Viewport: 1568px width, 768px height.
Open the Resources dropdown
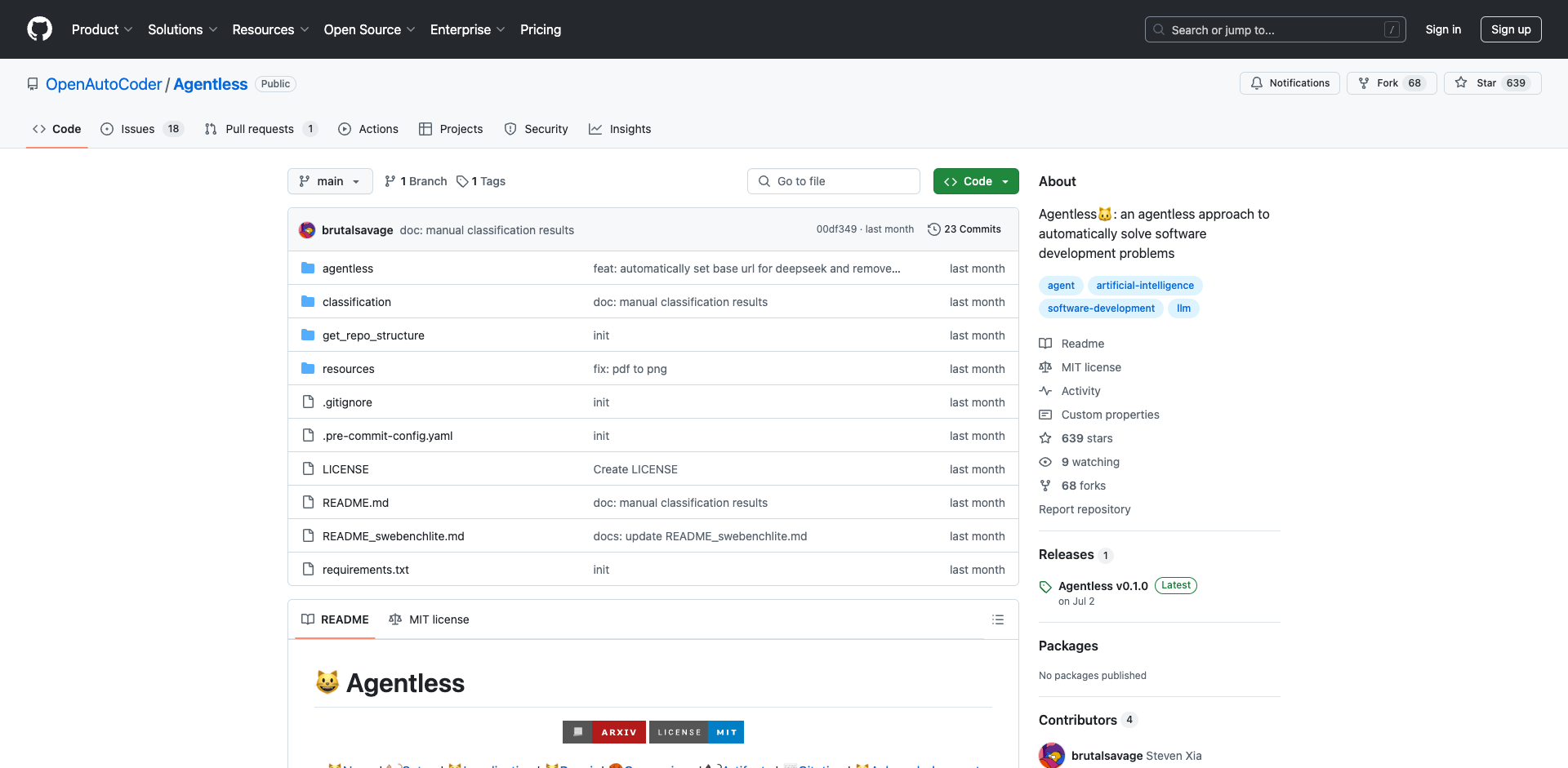(270, 29)
